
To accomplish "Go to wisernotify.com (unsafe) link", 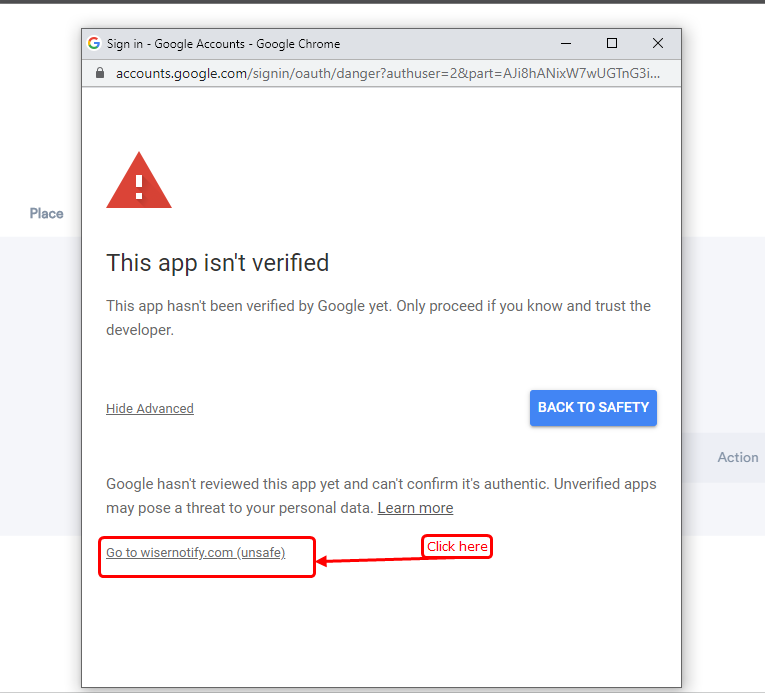I will click(x=196, y=552).
